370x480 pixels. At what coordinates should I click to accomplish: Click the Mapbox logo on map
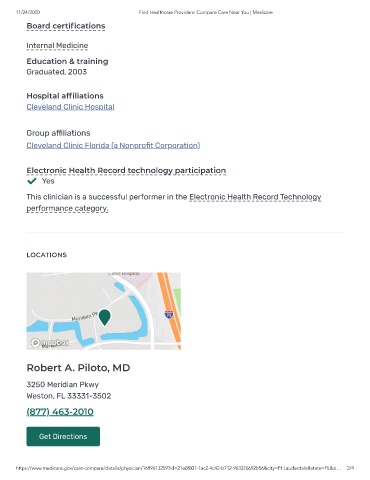(50, 343)
